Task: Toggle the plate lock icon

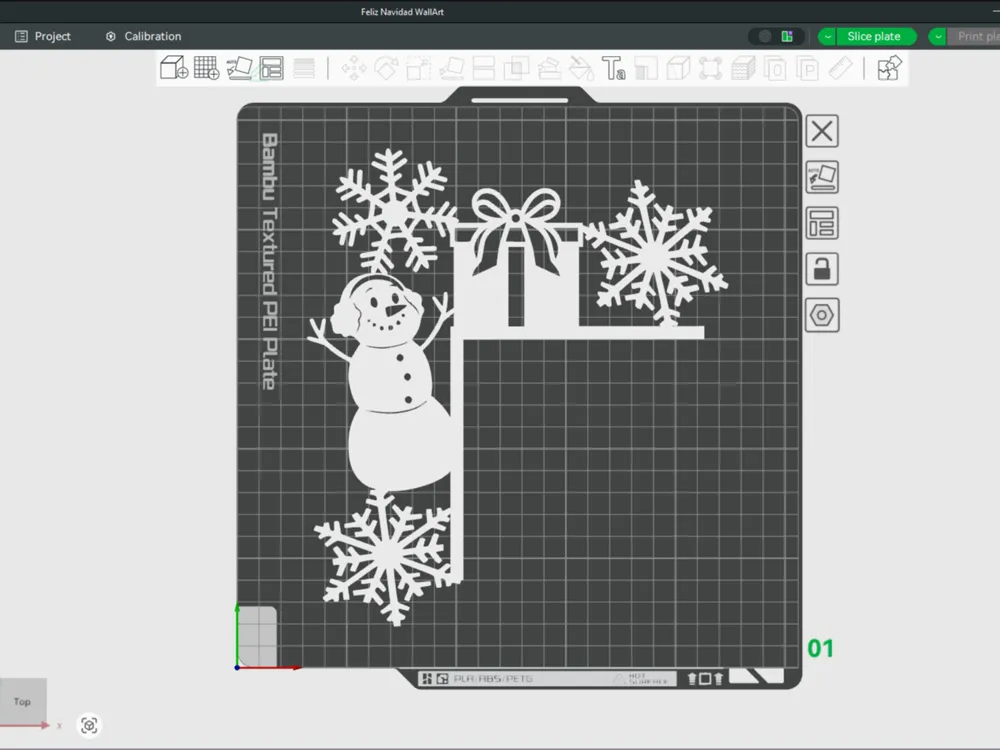Action: 822,269
